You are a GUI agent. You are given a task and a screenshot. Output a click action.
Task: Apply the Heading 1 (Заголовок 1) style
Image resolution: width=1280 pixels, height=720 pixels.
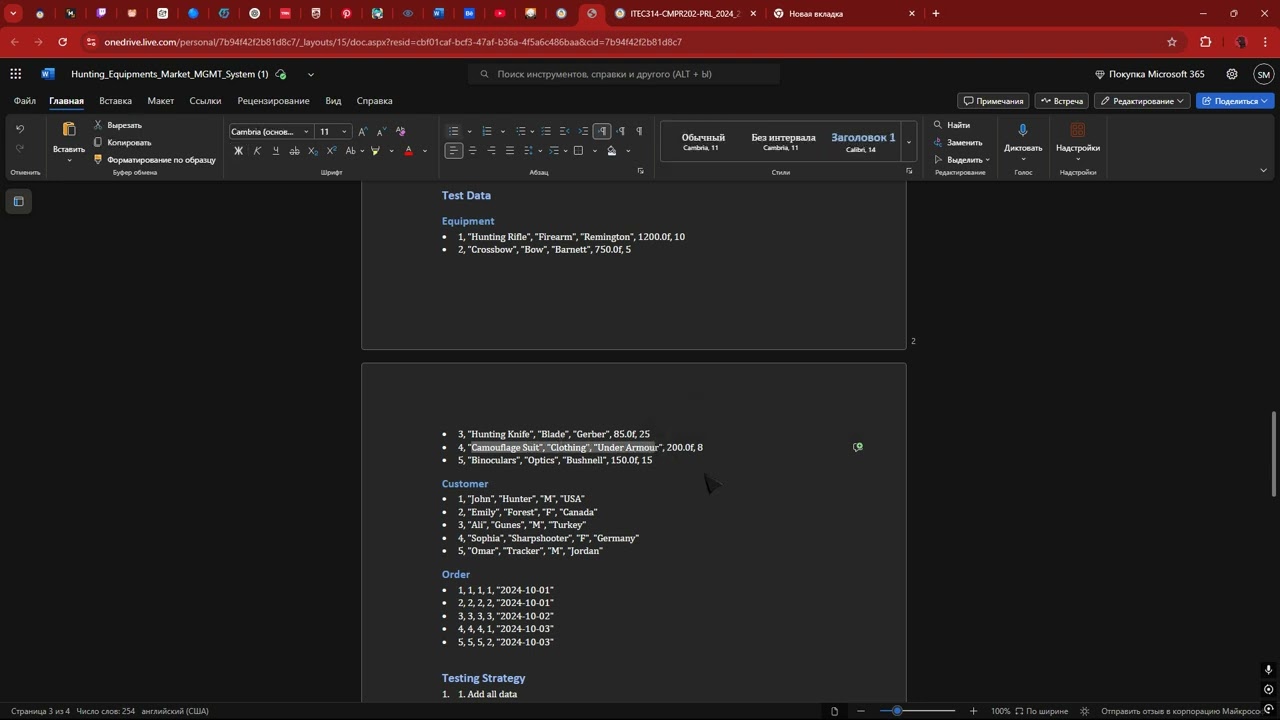click(863, 142)
